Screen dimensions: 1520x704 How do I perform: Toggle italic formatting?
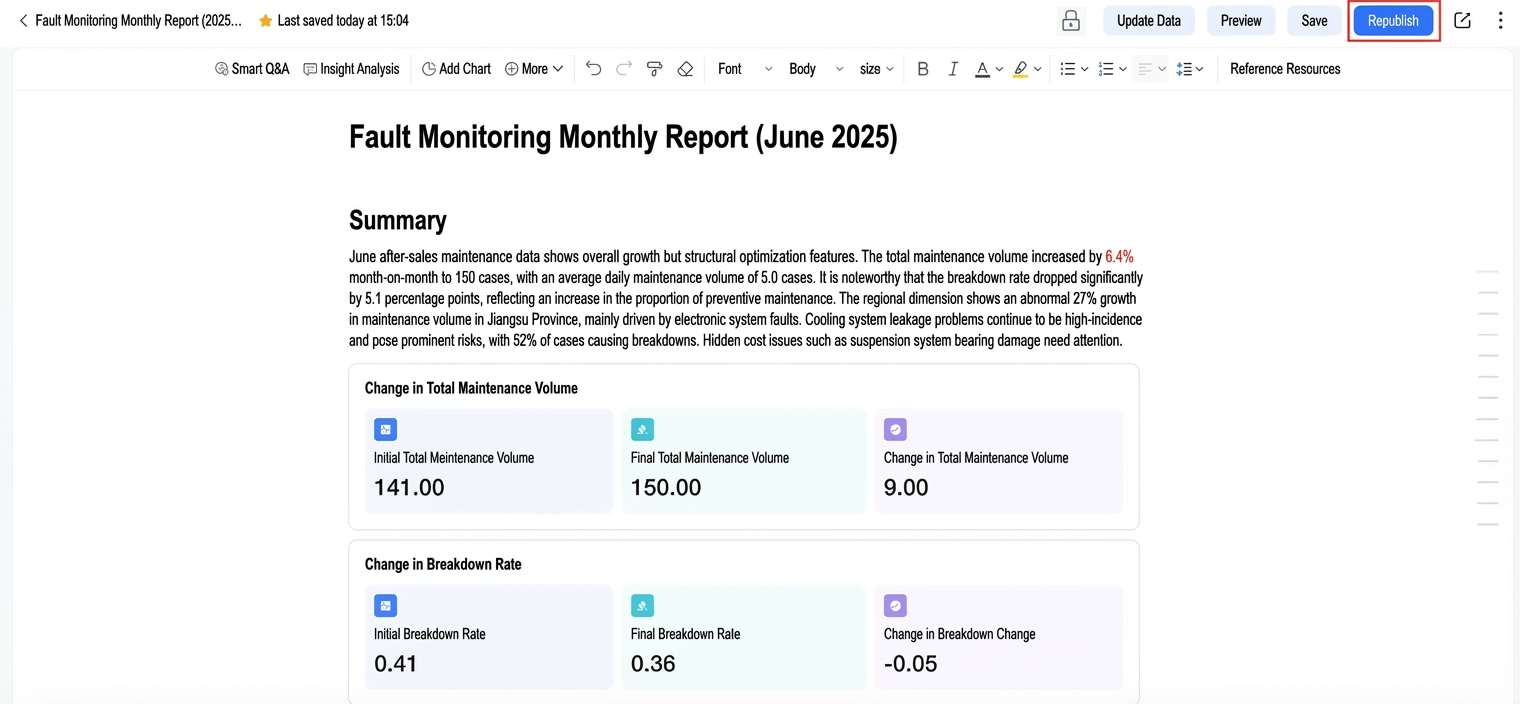(953, 69)
